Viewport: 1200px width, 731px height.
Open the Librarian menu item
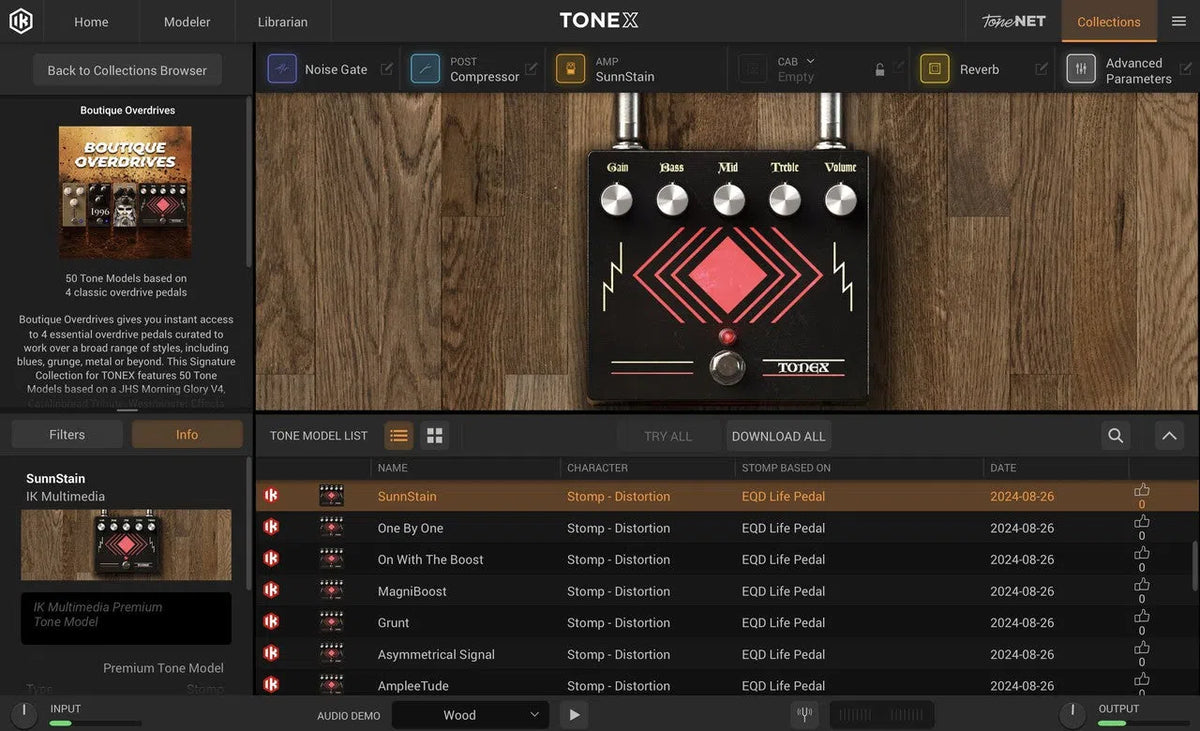282,20
